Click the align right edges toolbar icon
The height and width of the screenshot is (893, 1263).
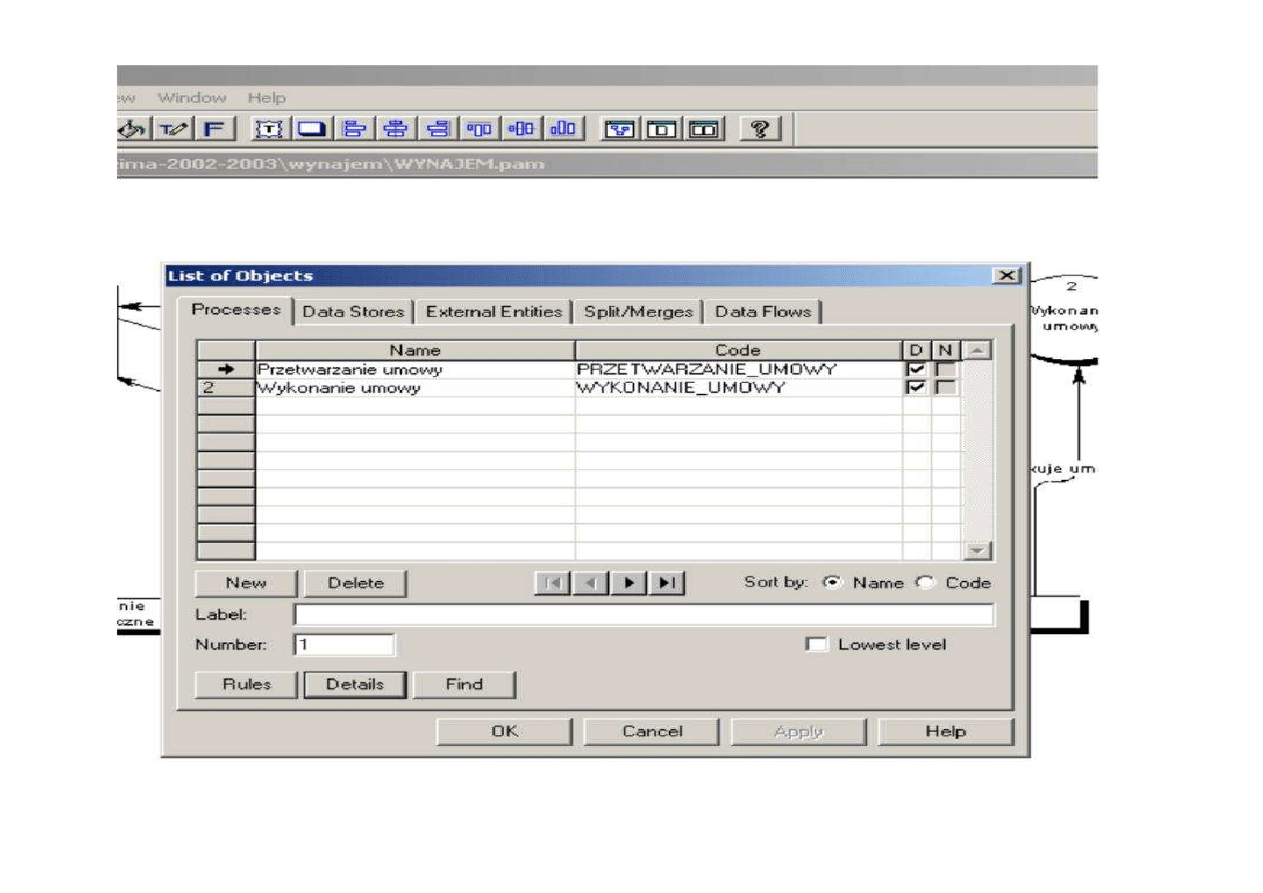438,129
